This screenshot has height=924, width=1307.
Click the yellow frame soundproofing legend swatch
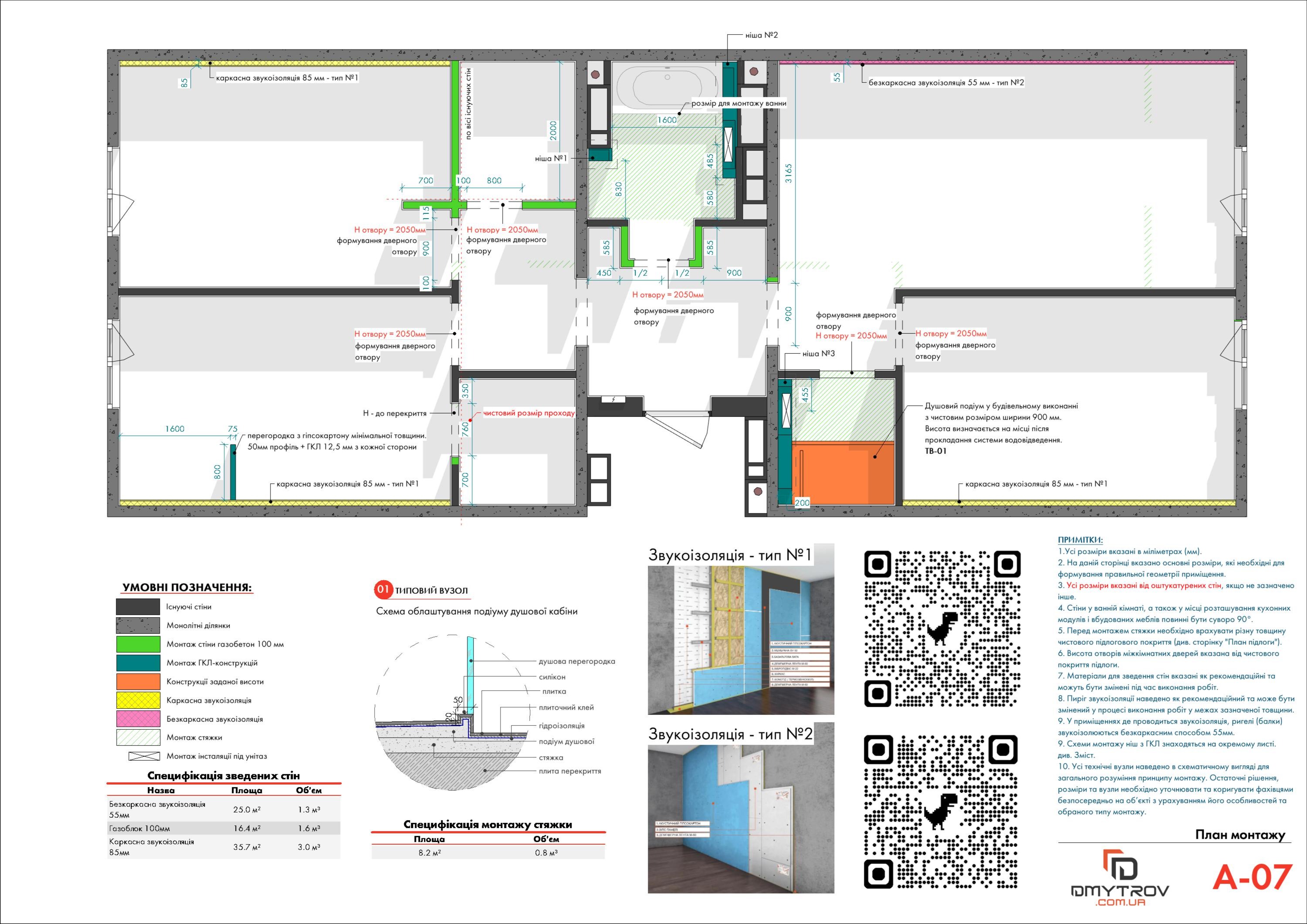tap(138, 700)
